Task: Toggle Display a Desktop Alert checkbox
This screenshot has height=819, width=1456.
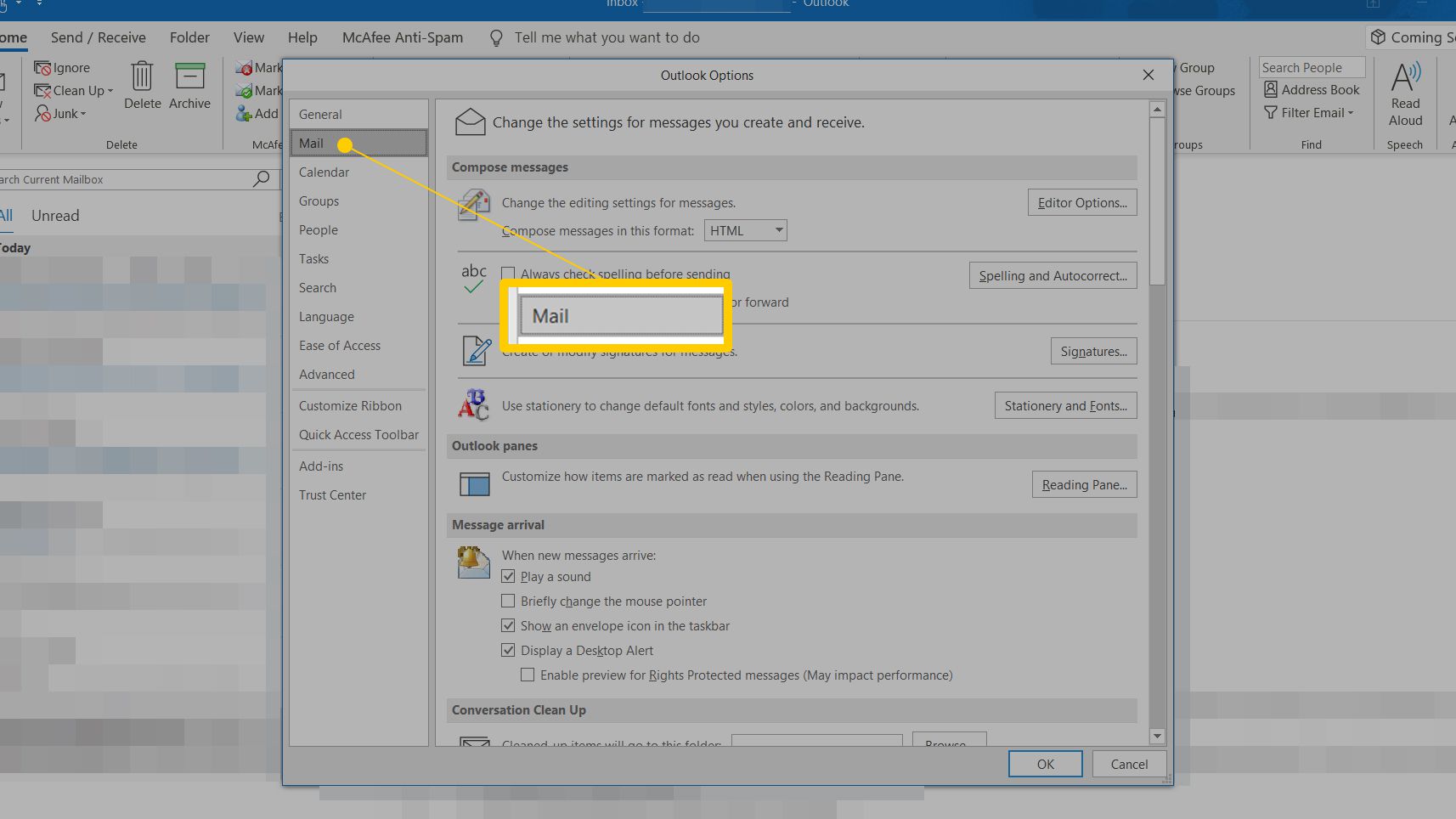Action: [x=508, y=650]
